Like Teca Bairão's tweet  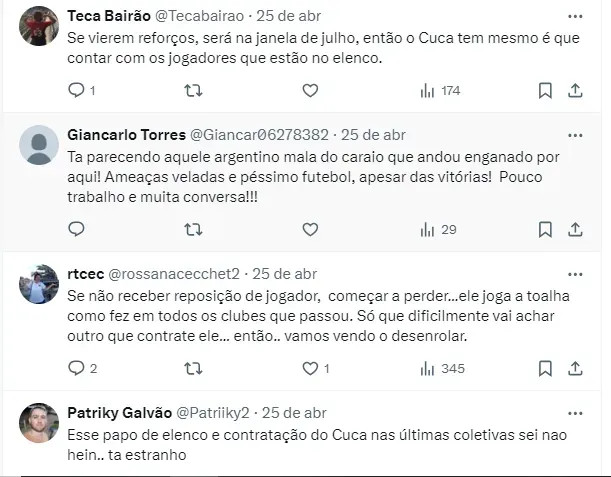pyautogui.click(x=310, y=91)
